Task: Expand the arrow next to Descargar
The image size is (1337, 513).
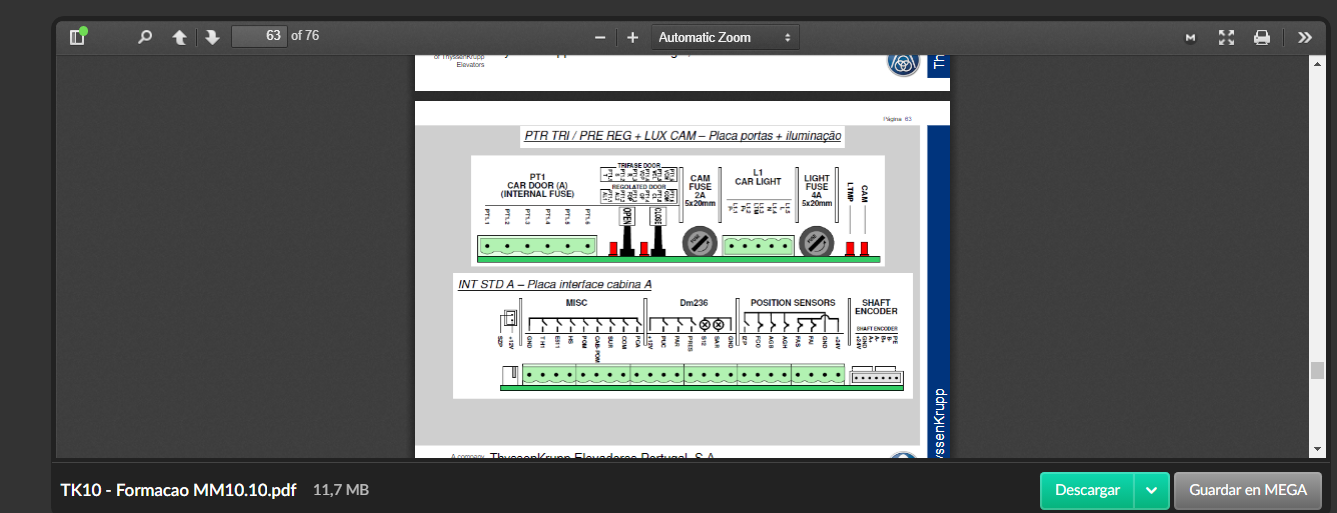Action: pyautogui.click(x=1151, y=490)
